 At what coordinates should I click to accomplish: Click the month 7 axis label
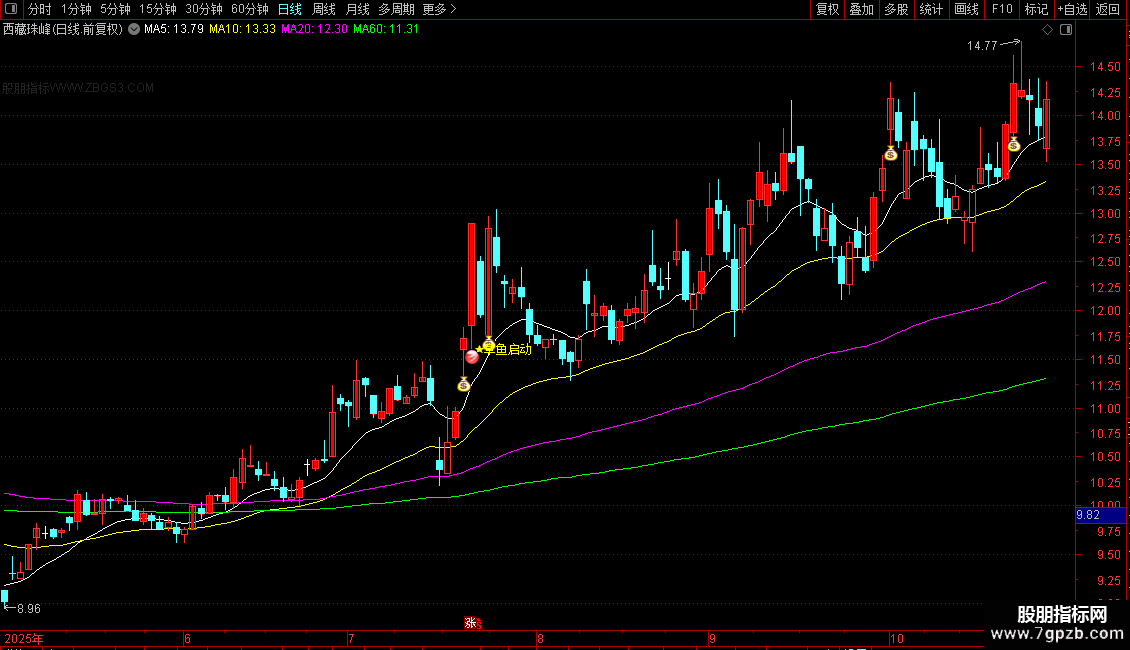click(351, 638)
